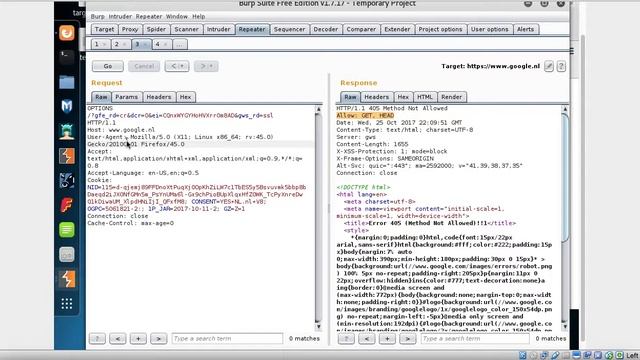The width and height of the screenshot is (640, 360).
Task: Select Repeater sub-tab 2
Action: [121, 44]
